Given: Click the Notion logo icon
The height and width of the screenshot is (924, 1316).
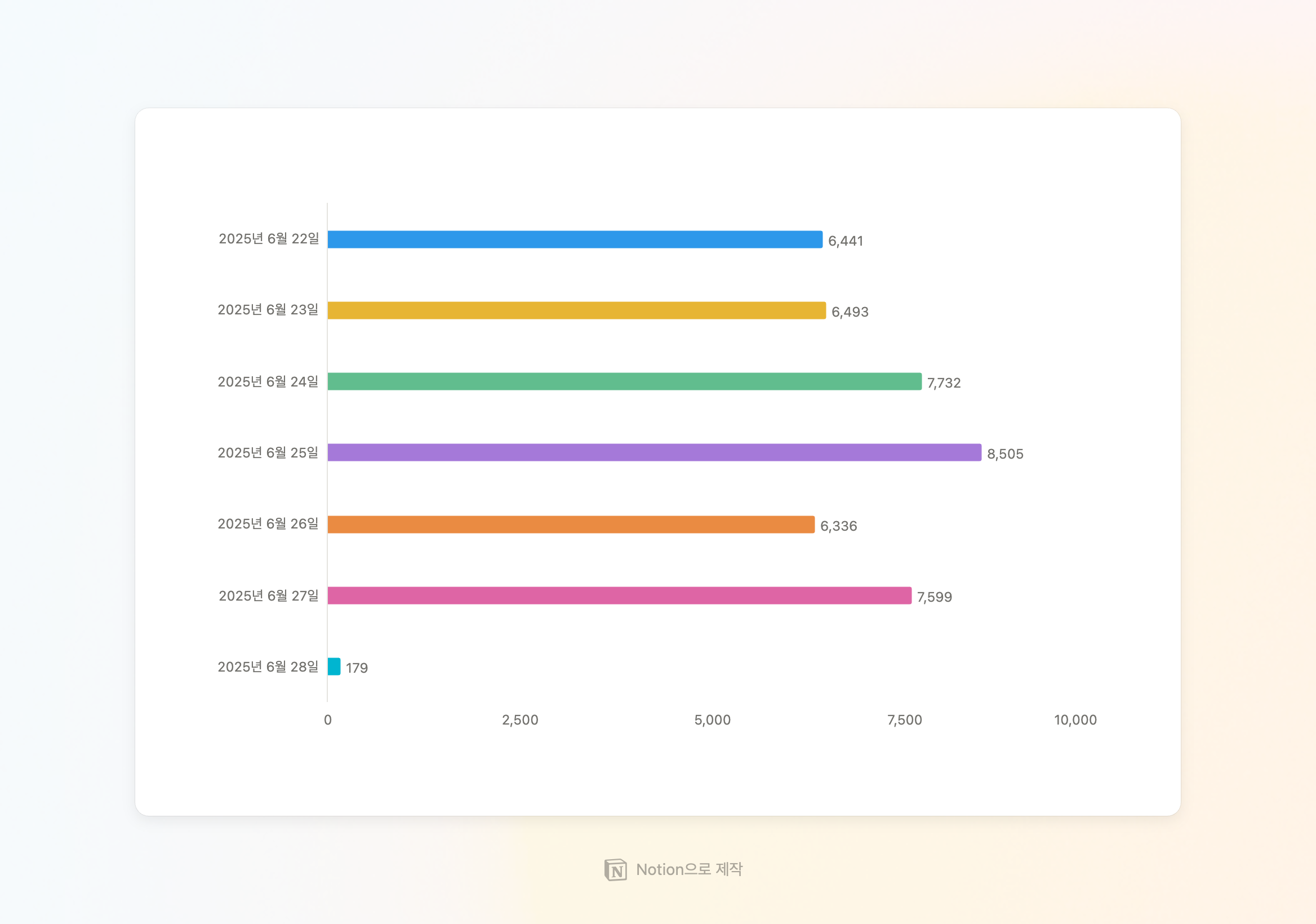Looking at the screenshot, I should [x=616, y=869].
